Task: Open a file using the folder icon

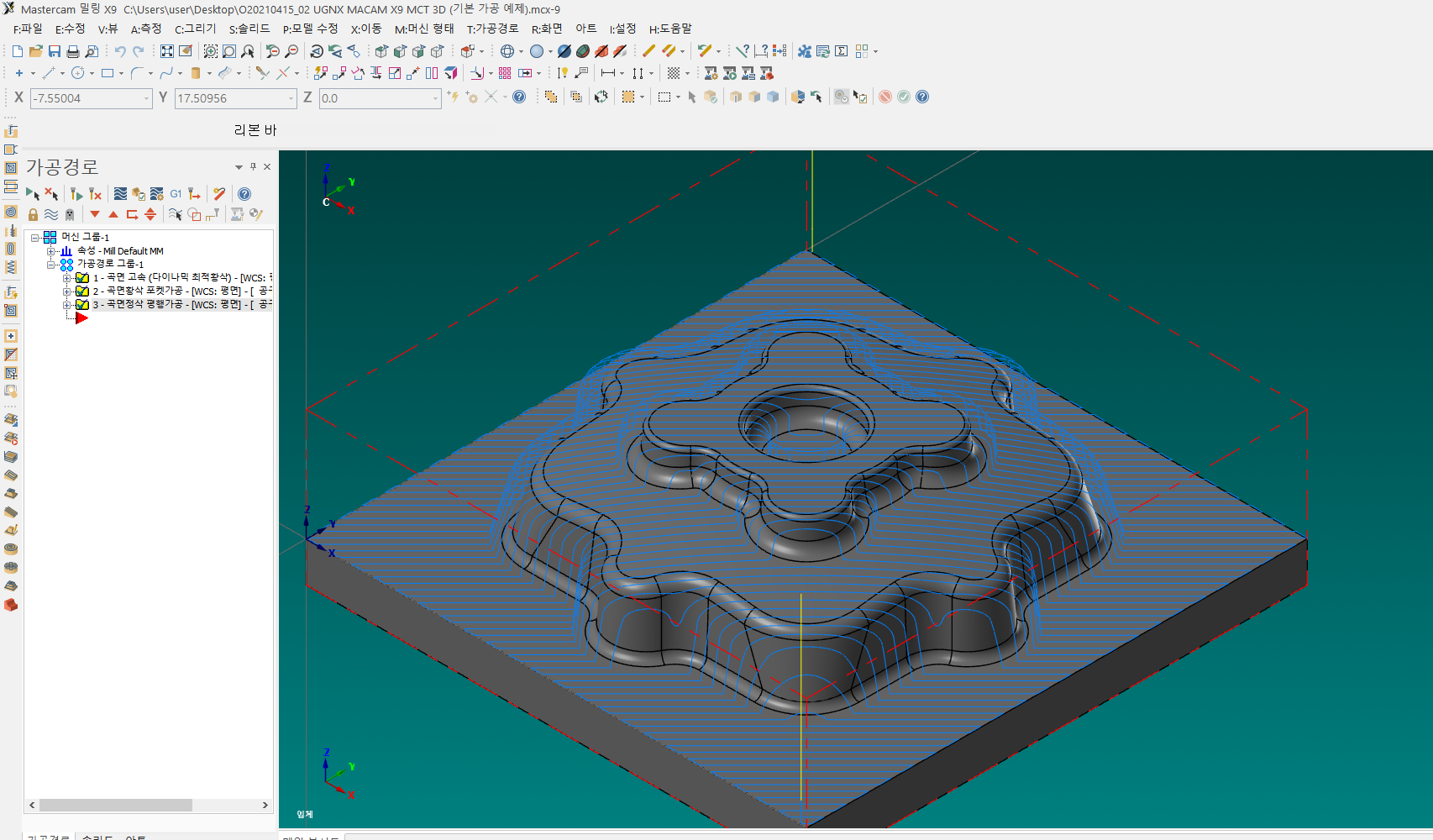Action: [x=35, y=51]
